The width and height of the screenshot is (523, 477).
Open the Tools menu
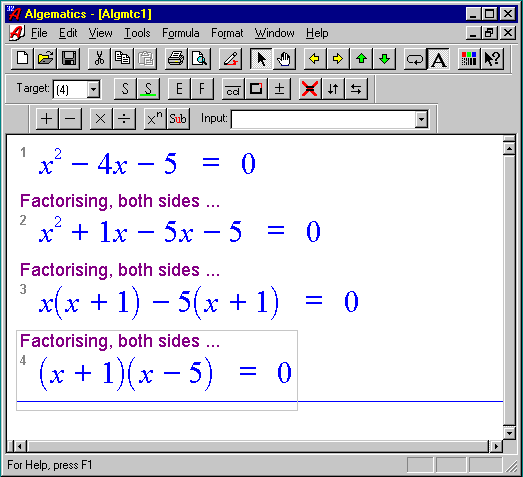(x=137, y=33)
